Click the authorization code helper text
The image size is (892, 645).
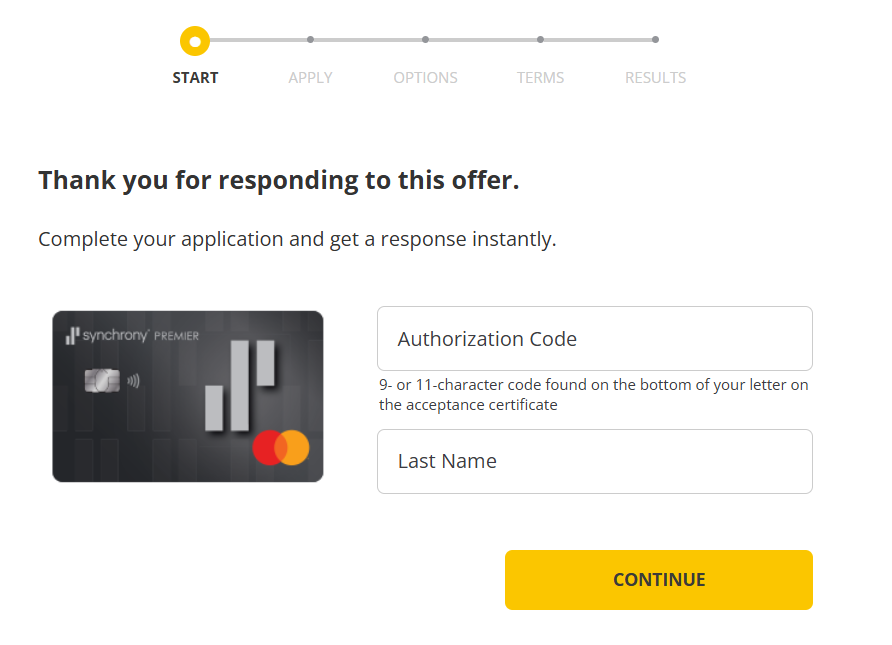tap(594, 395)
